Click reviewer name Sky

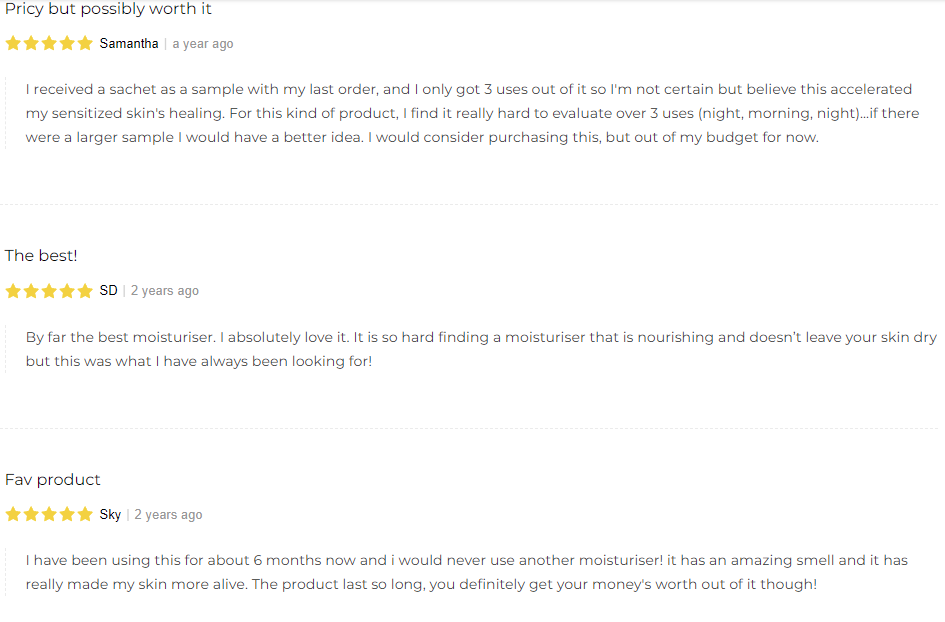[110, 515]
